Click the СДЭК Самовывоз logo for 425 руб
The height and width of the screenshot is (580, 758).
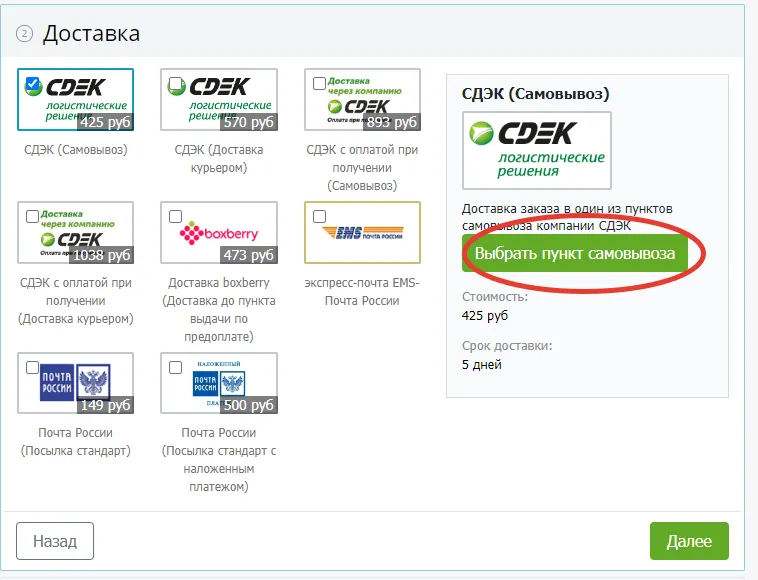point(75,100)
